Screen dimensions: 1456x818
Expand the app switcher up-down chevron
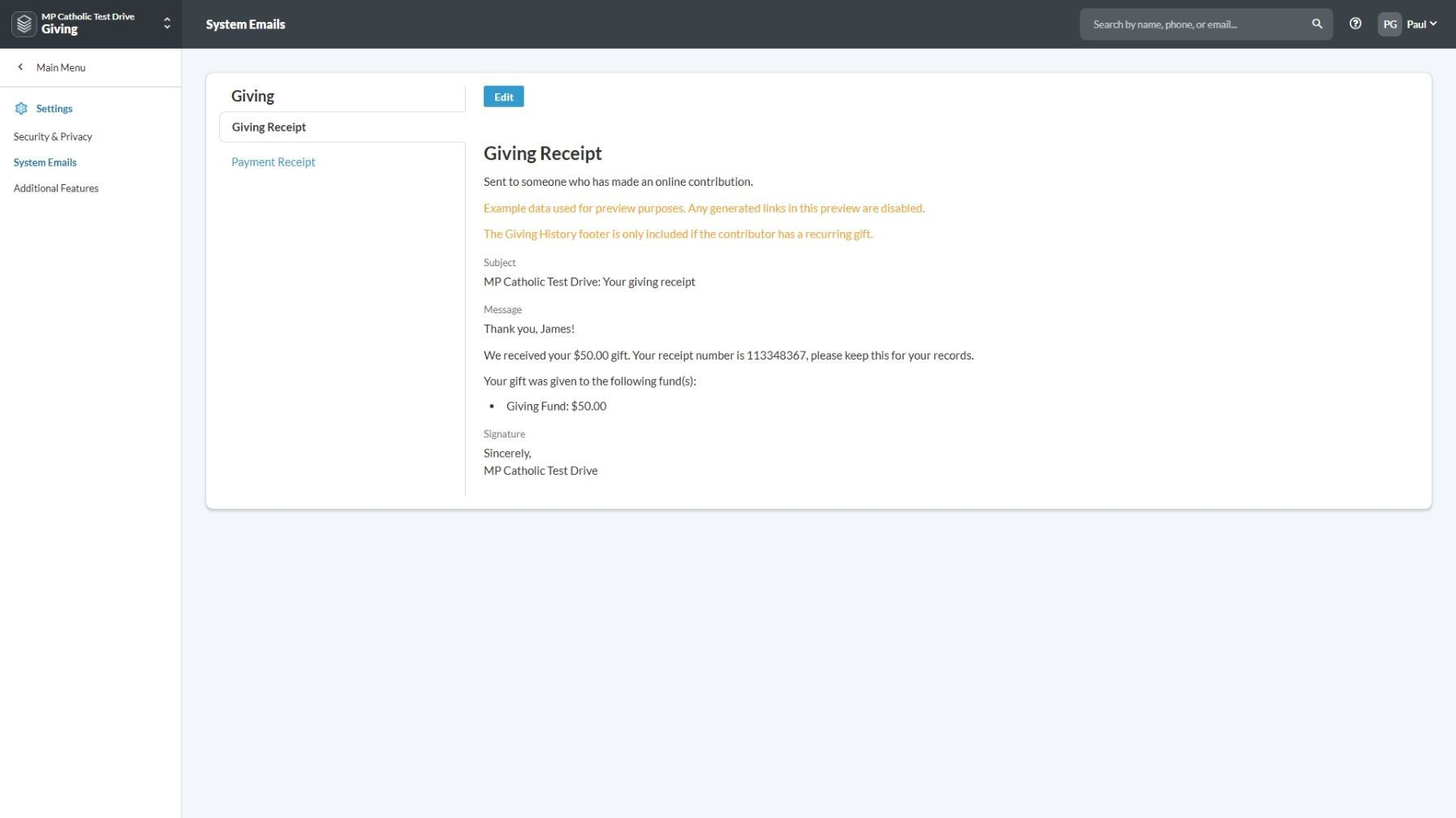point(167,24)
